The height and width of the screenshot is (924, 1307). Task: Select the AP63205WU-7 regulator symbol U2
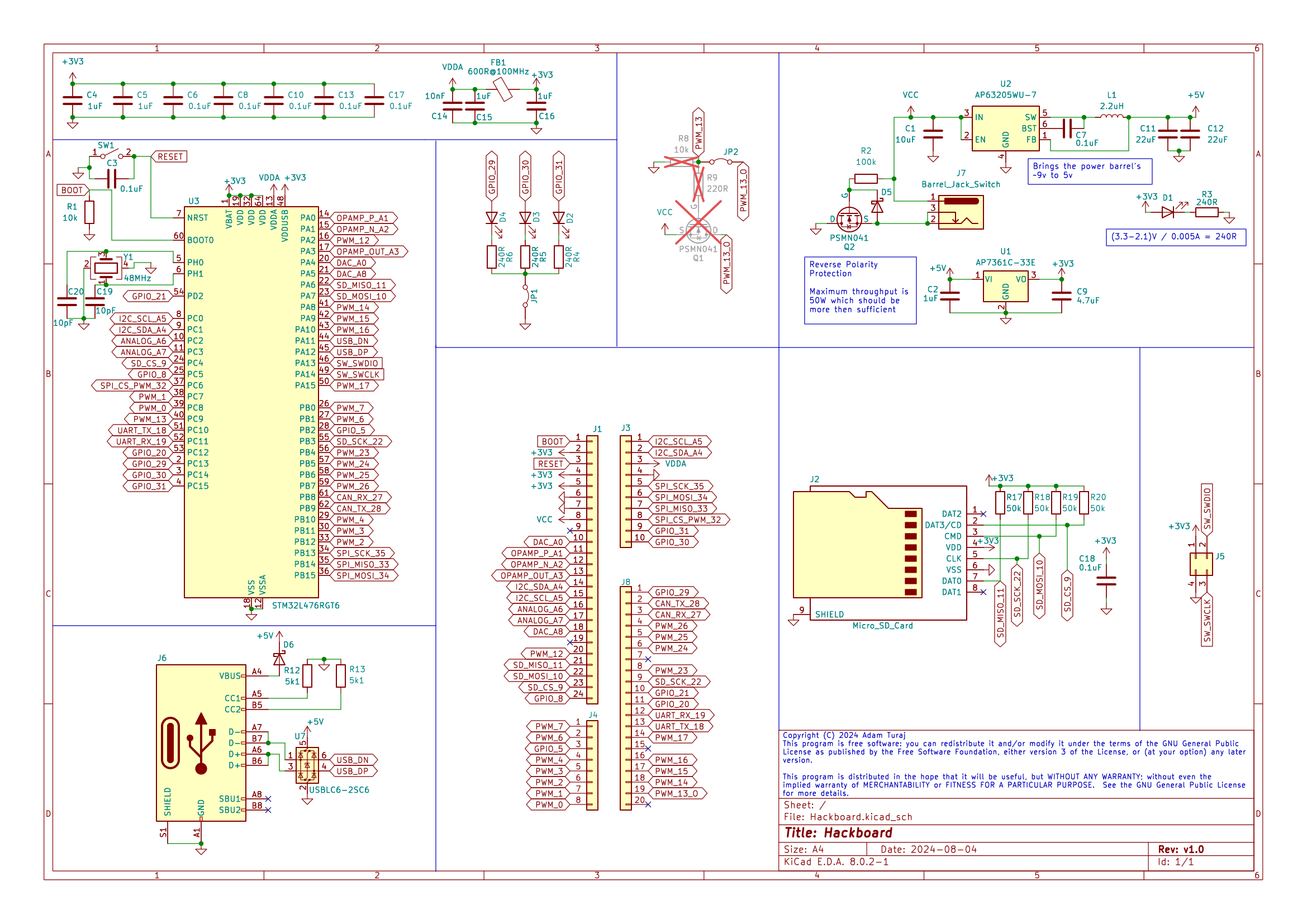coord(1005,128)
